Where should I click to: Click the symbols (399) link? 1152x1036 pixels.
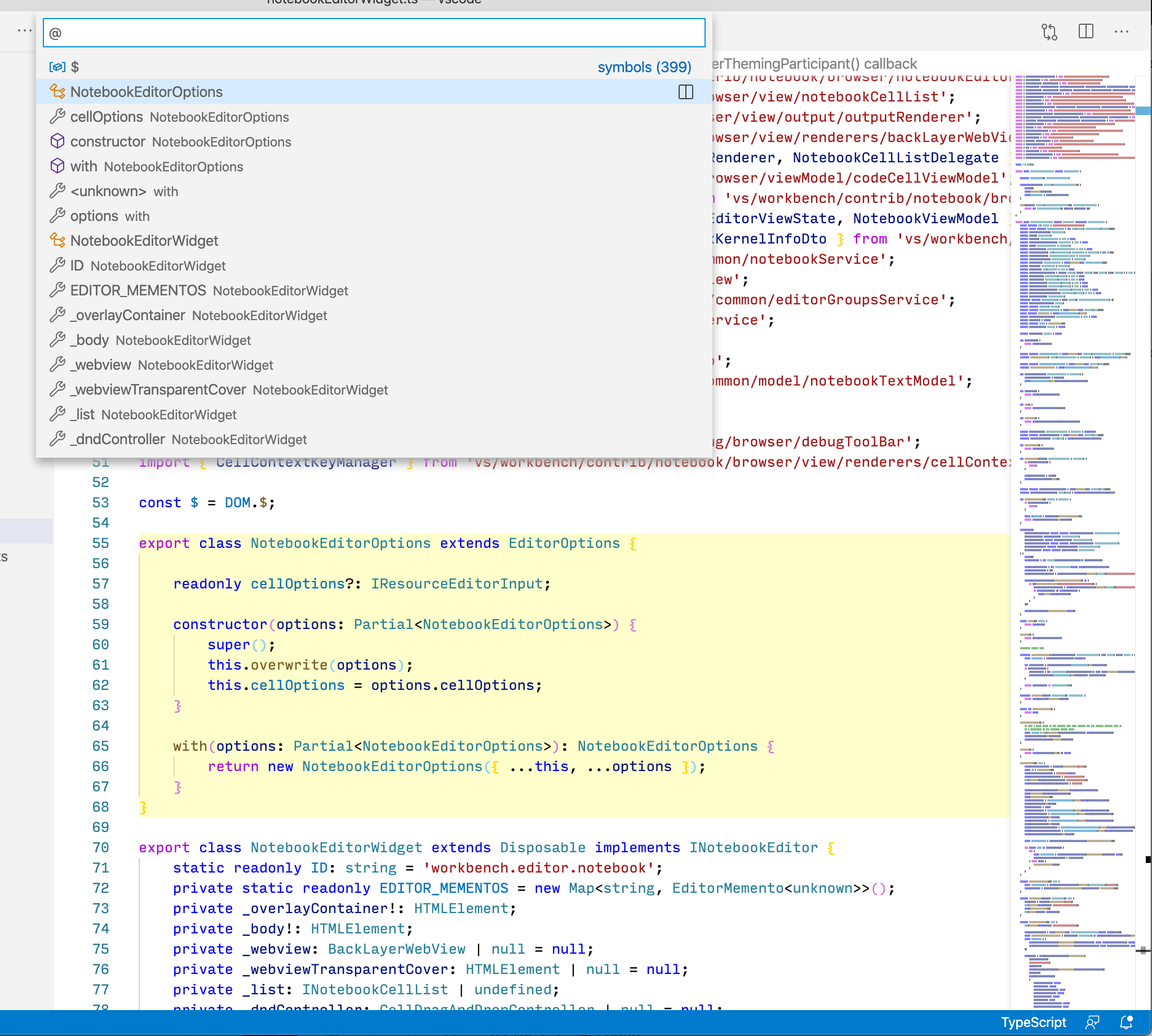tap(644, 67)
